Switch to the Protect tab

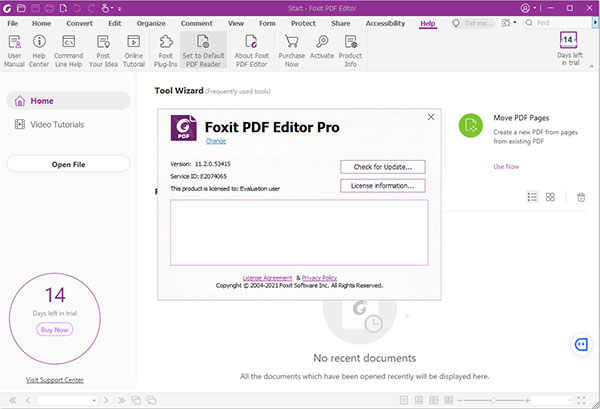click(303, 23)
